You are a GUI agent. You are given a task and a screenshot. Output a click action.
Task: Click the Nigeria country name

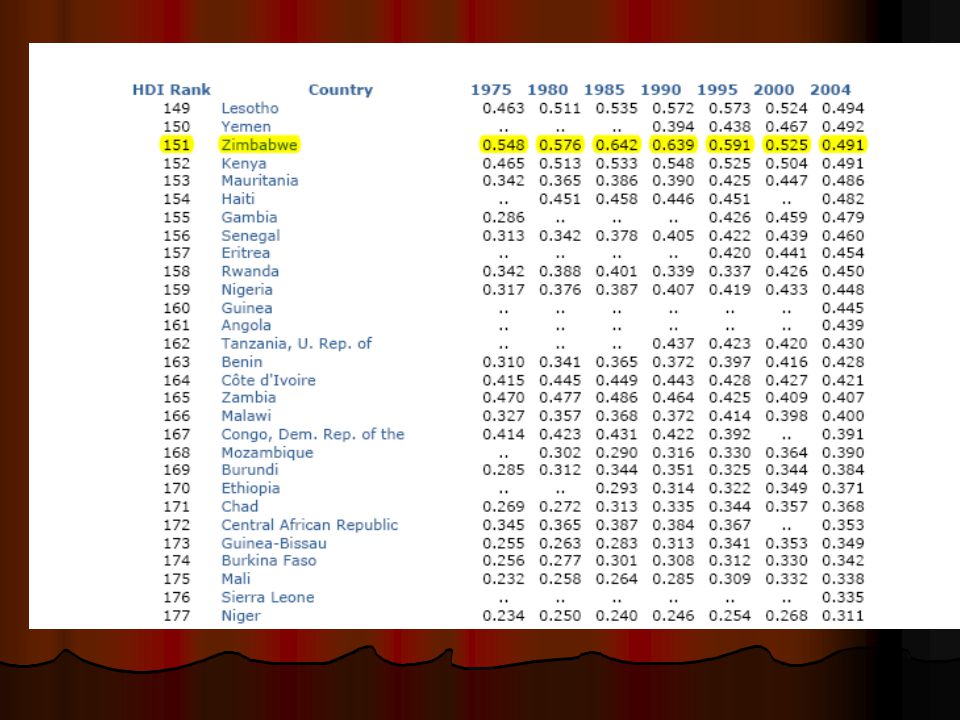pos(247,290)
